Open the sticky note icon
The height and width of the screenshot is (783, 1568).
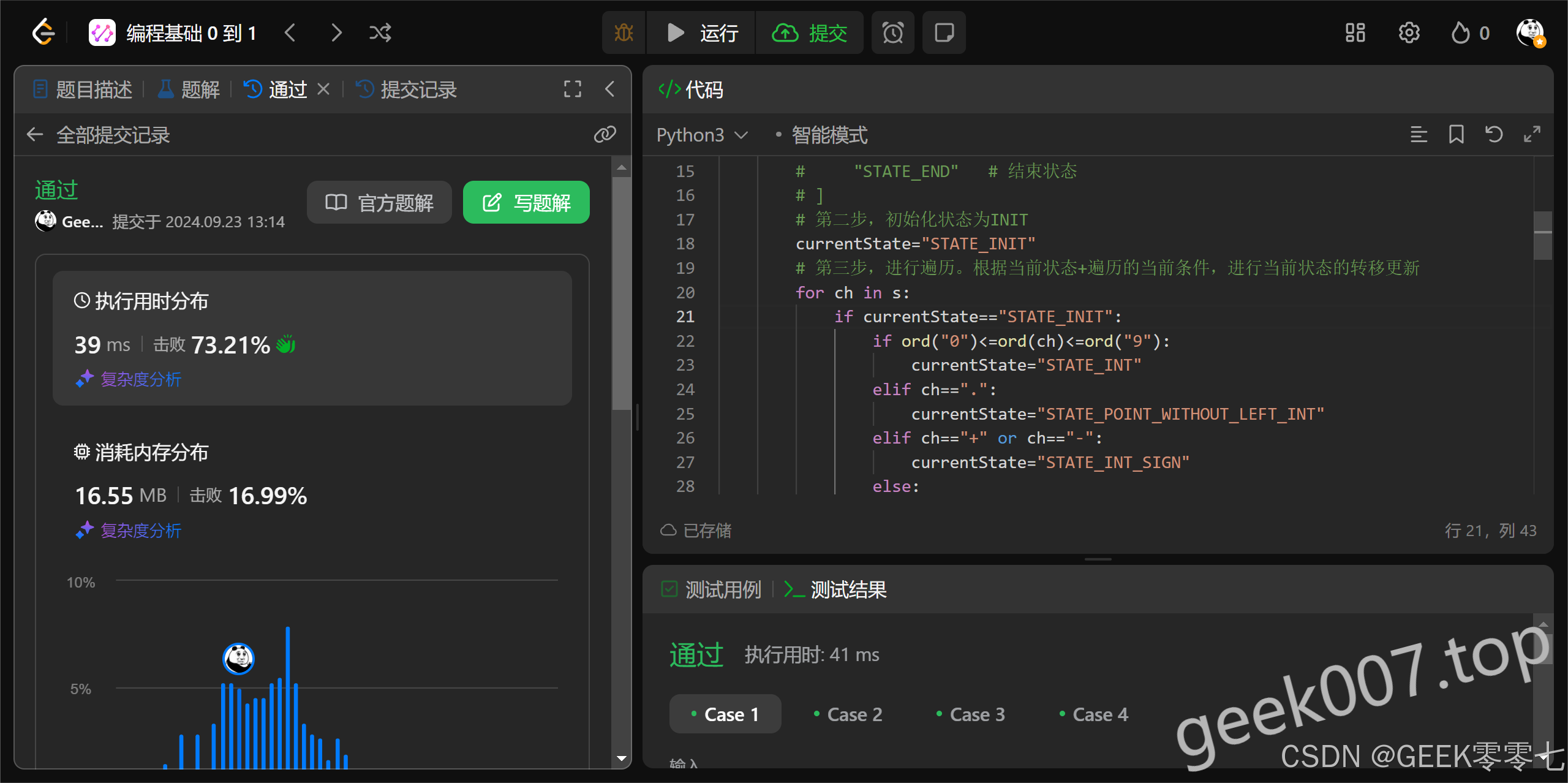coord(944,32)
